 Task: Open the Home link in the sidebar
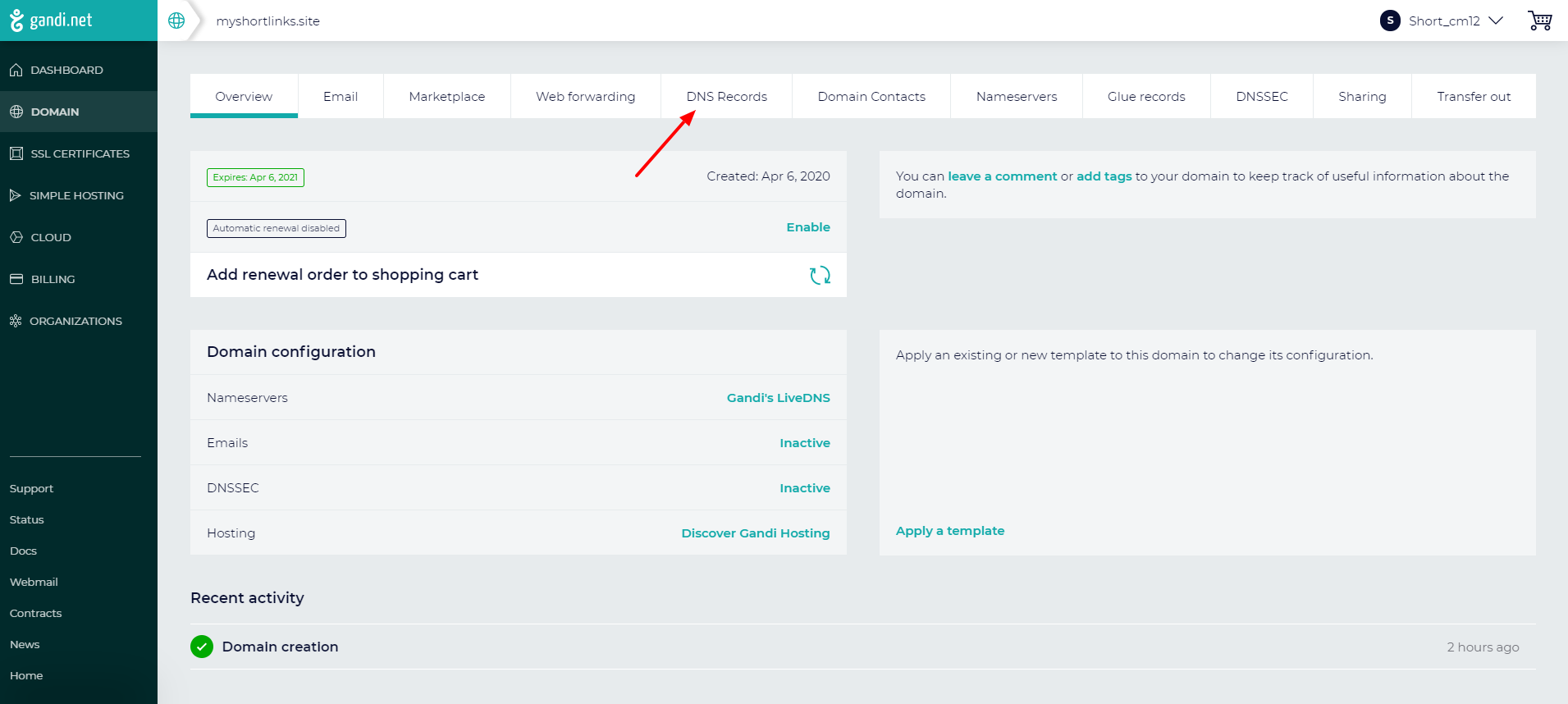click(26, 675)
